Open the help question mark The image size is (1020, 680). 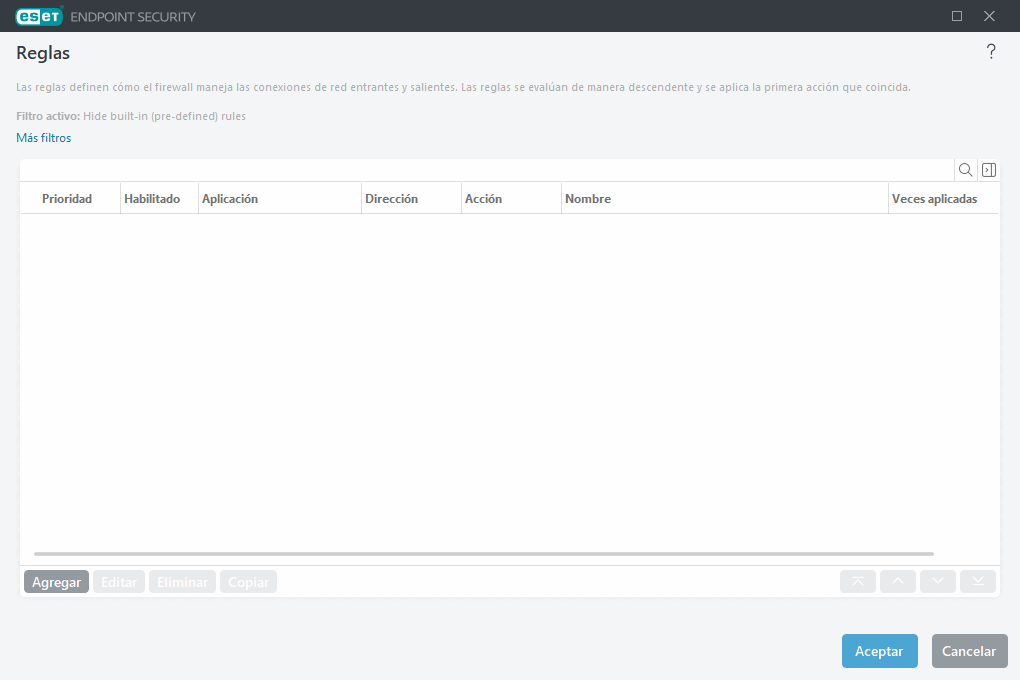coord(991,52)
